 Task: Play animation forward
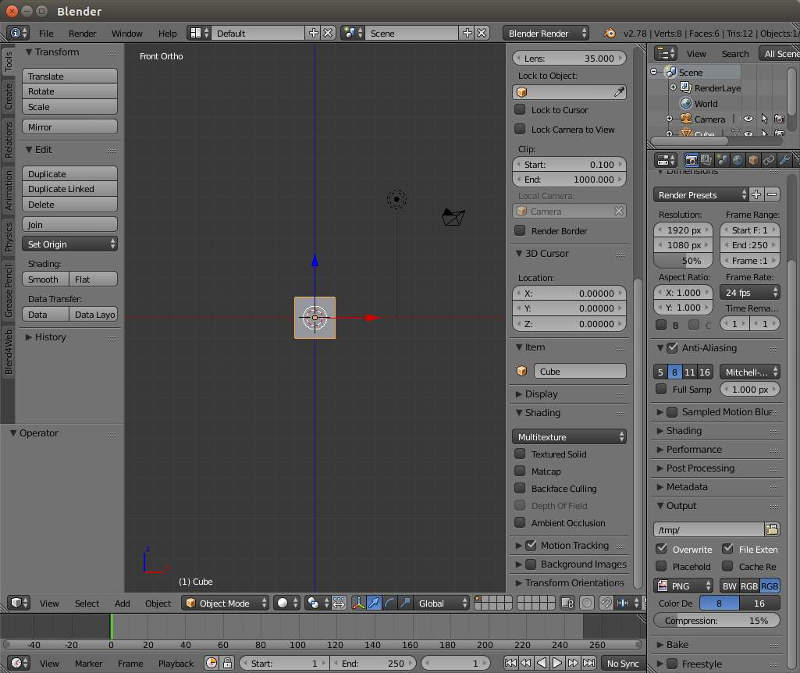click(x=557, y=663)
